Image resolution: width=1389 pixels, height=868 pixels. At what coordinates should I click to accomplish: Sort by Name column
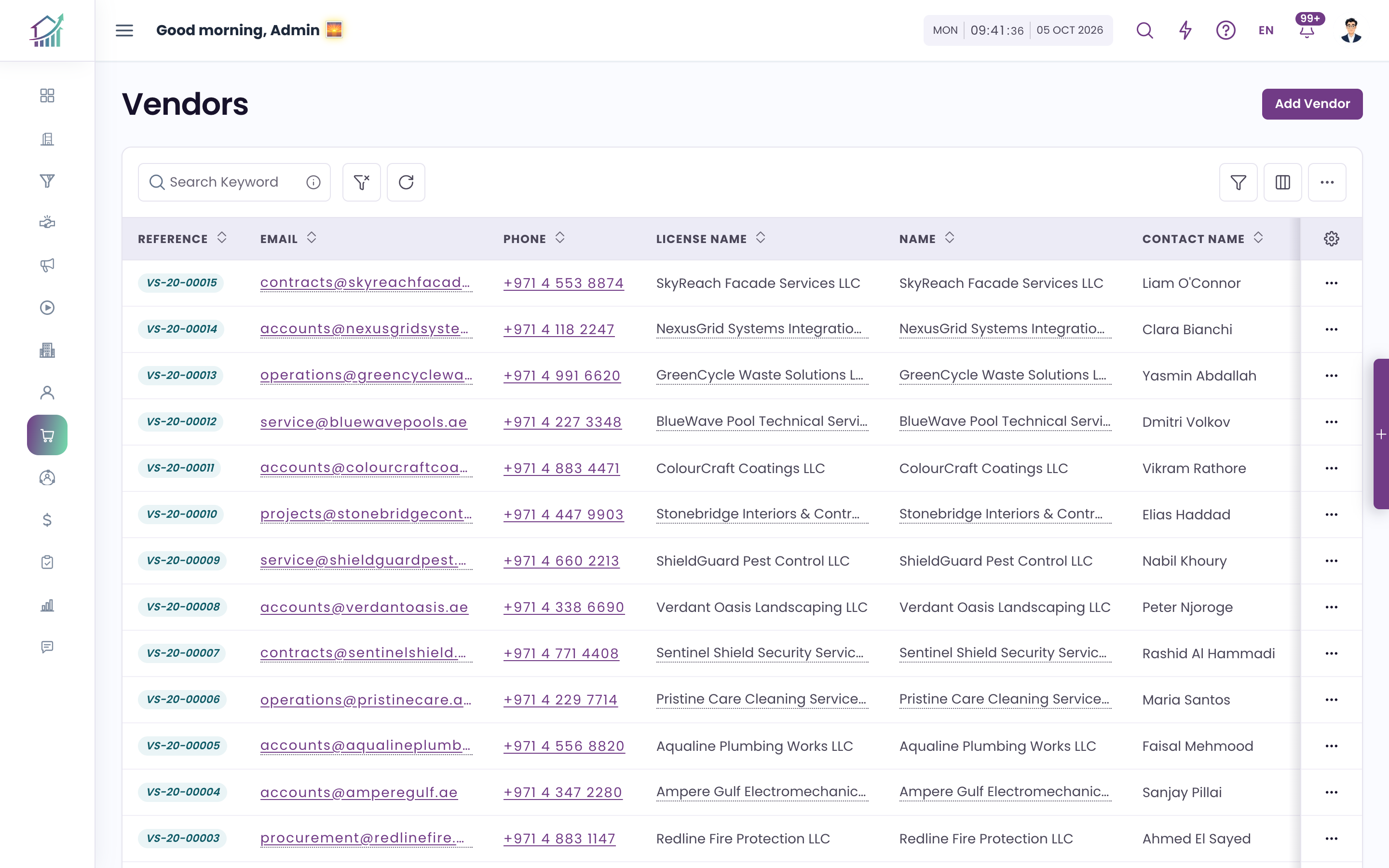(x=949, y=238)
